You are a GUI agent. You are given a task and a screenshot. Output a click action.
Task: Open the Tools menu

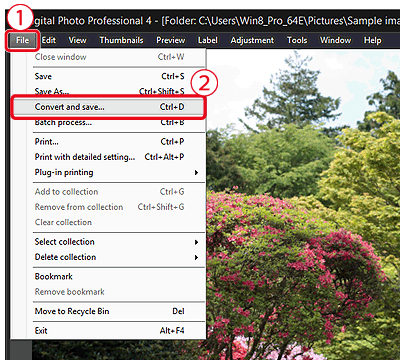(x=297, y=40)
